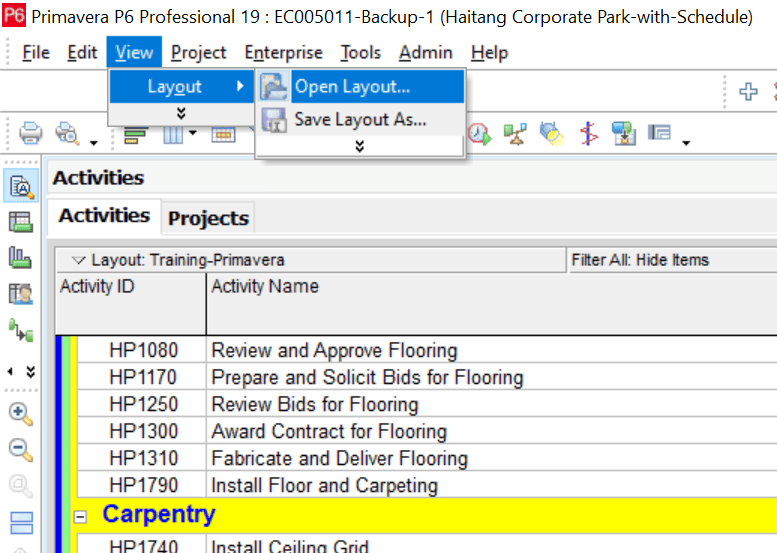Click the Save Layout As disk icon
The width and height of the screenshot is (777, 553).
tap(274, 120)
